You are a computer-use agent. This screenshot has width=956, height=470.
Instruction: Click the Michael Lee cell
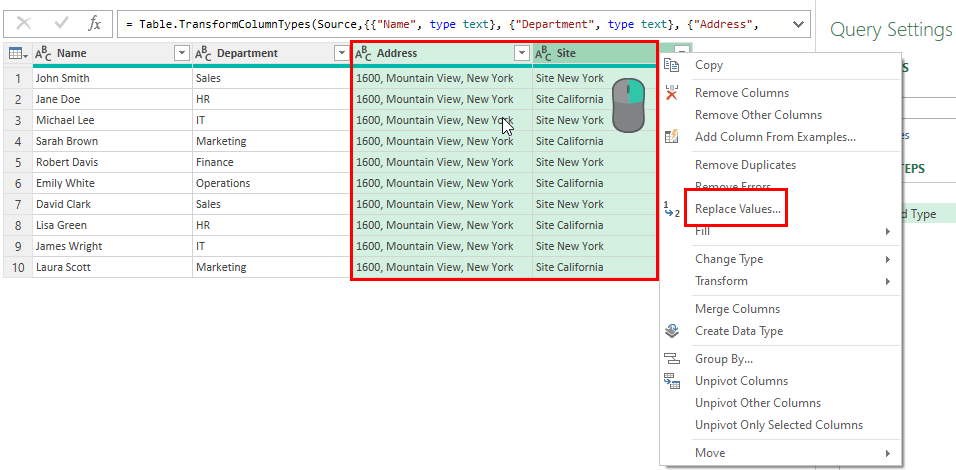tap(112, 121)
